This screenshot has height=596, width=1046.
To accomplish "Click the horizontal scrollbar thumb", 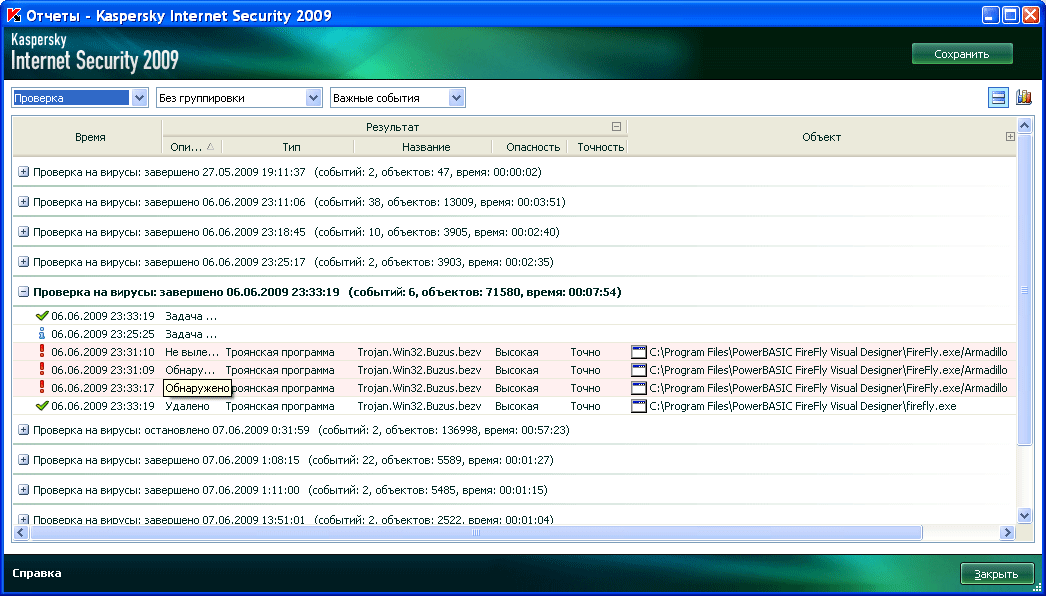I will point(476,533).
